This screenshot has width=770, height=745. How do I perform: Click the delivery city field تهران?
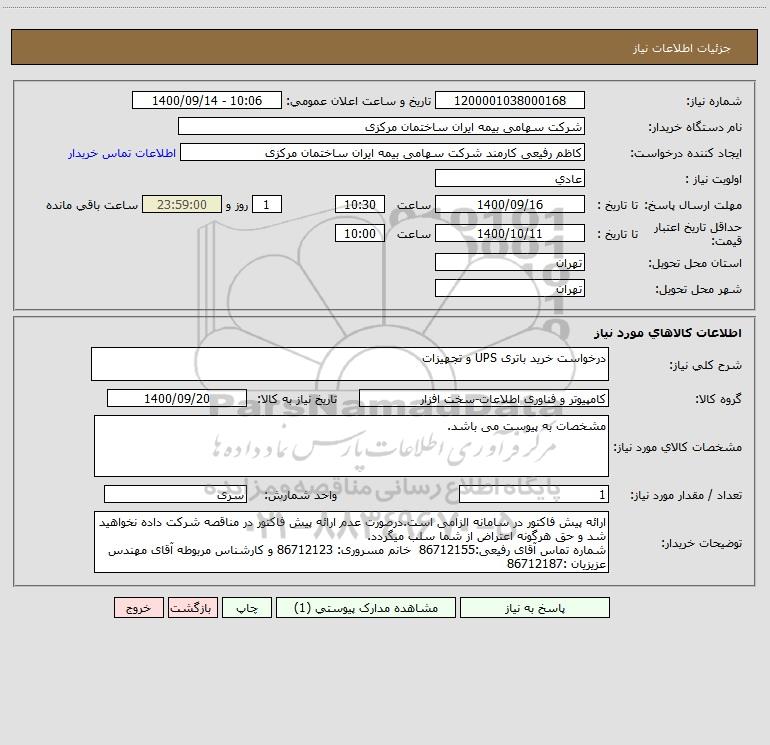pos(510,289)
